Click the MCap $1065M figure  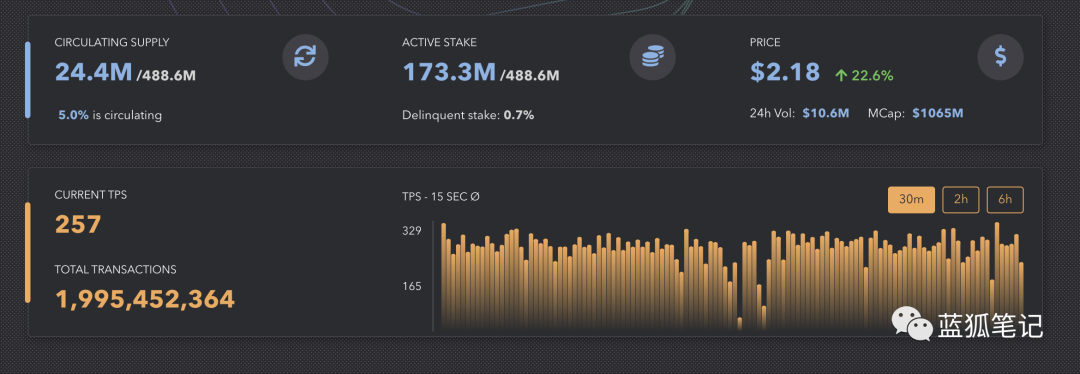(x=937, y=113)
